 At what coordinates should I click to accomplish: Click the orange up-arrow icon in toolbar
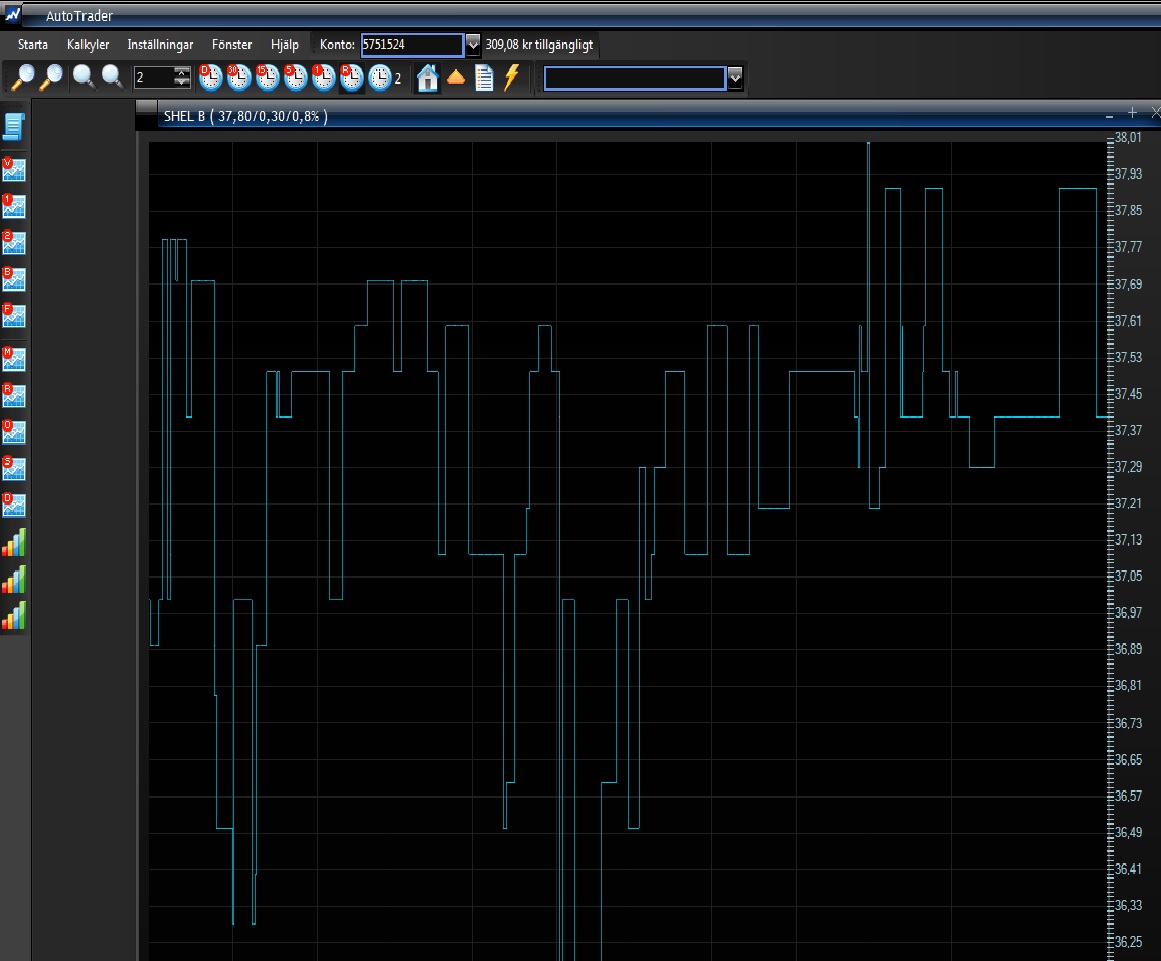(x=456, y=78)
